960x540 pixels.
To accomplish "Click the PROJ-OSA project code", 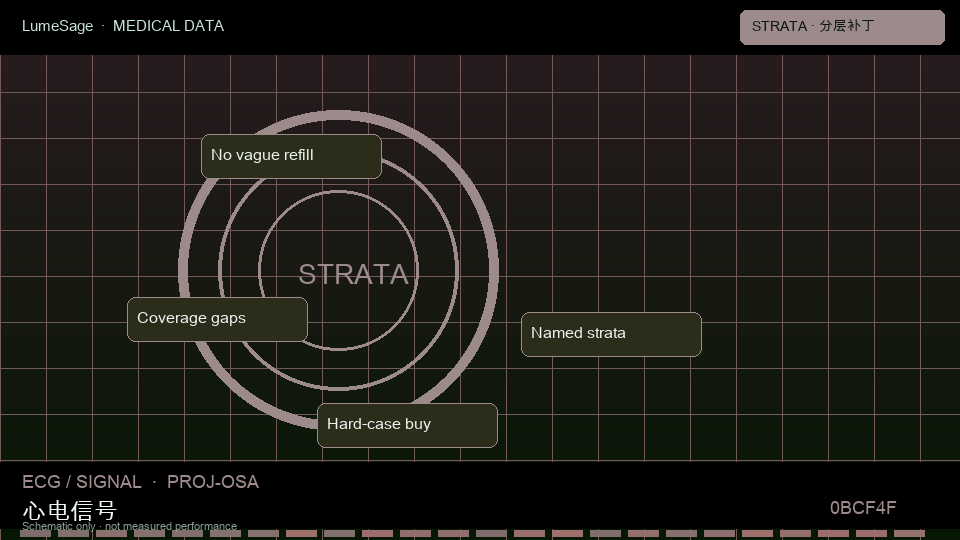I will click(x=213, y=482).
